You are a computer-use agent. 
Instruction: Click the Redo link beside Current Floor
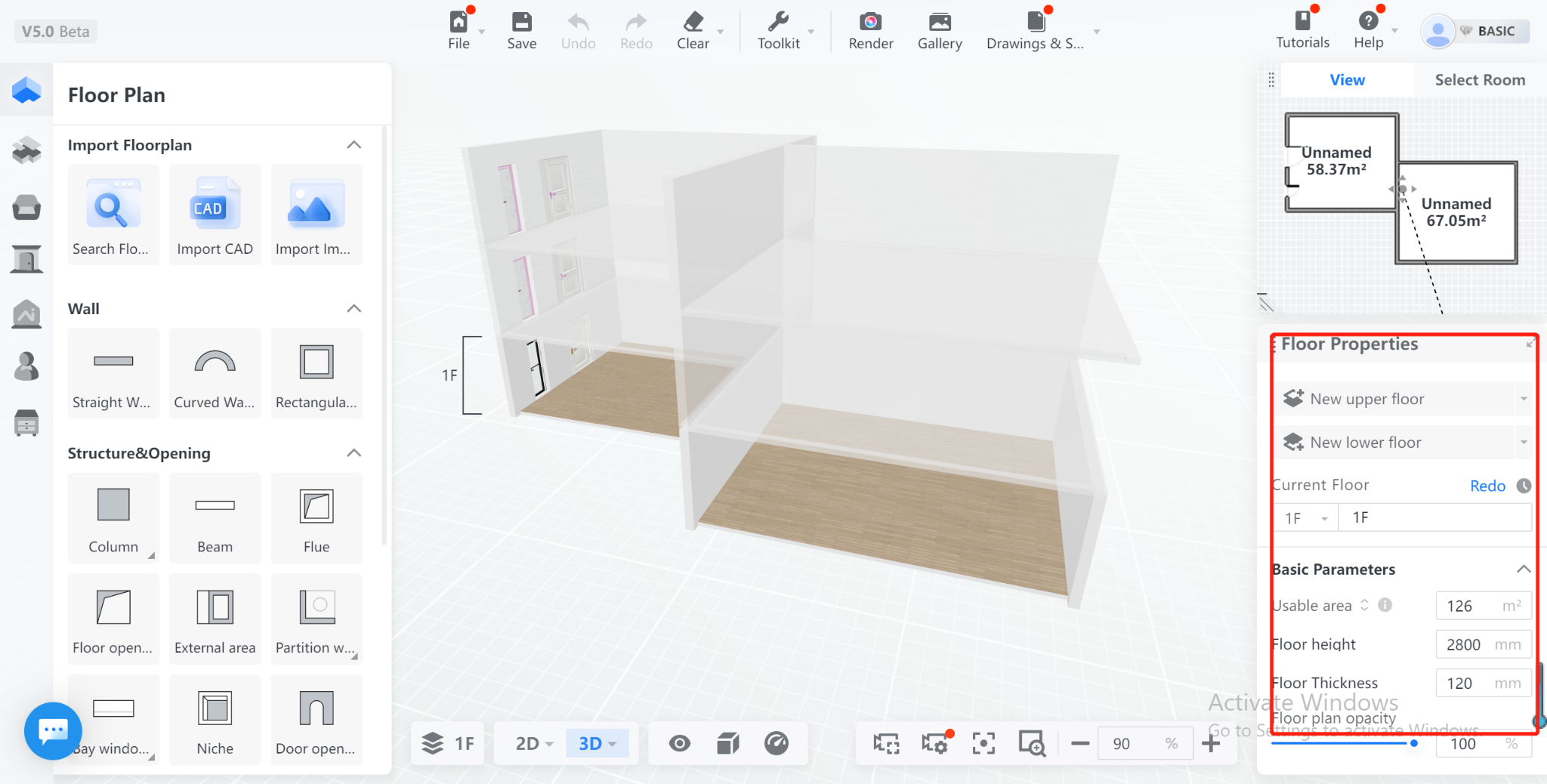pos(1487,486)
